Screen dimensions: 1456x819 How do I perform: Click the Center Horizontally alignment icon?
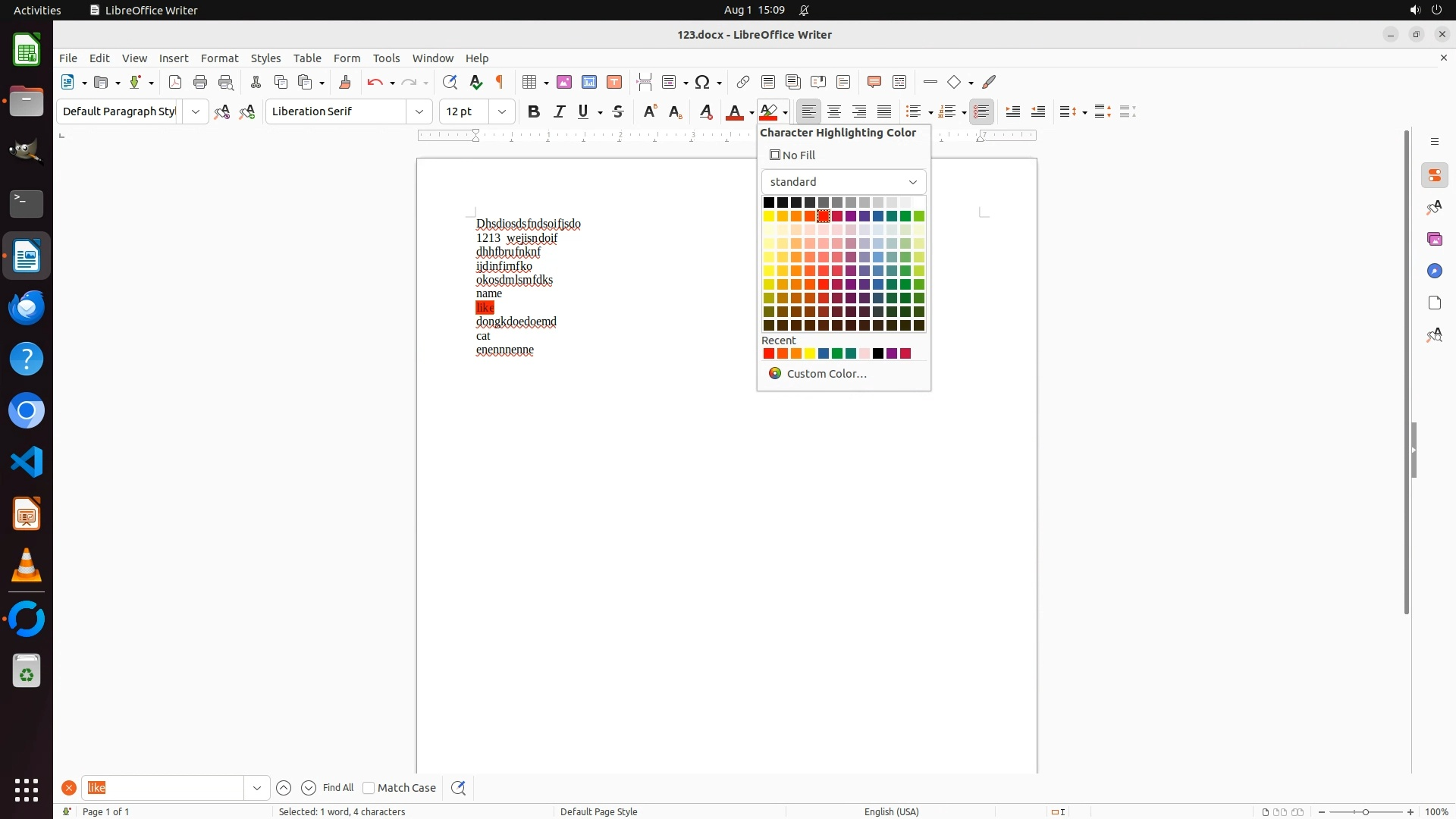pyautogui.click(x=834, y=111)
